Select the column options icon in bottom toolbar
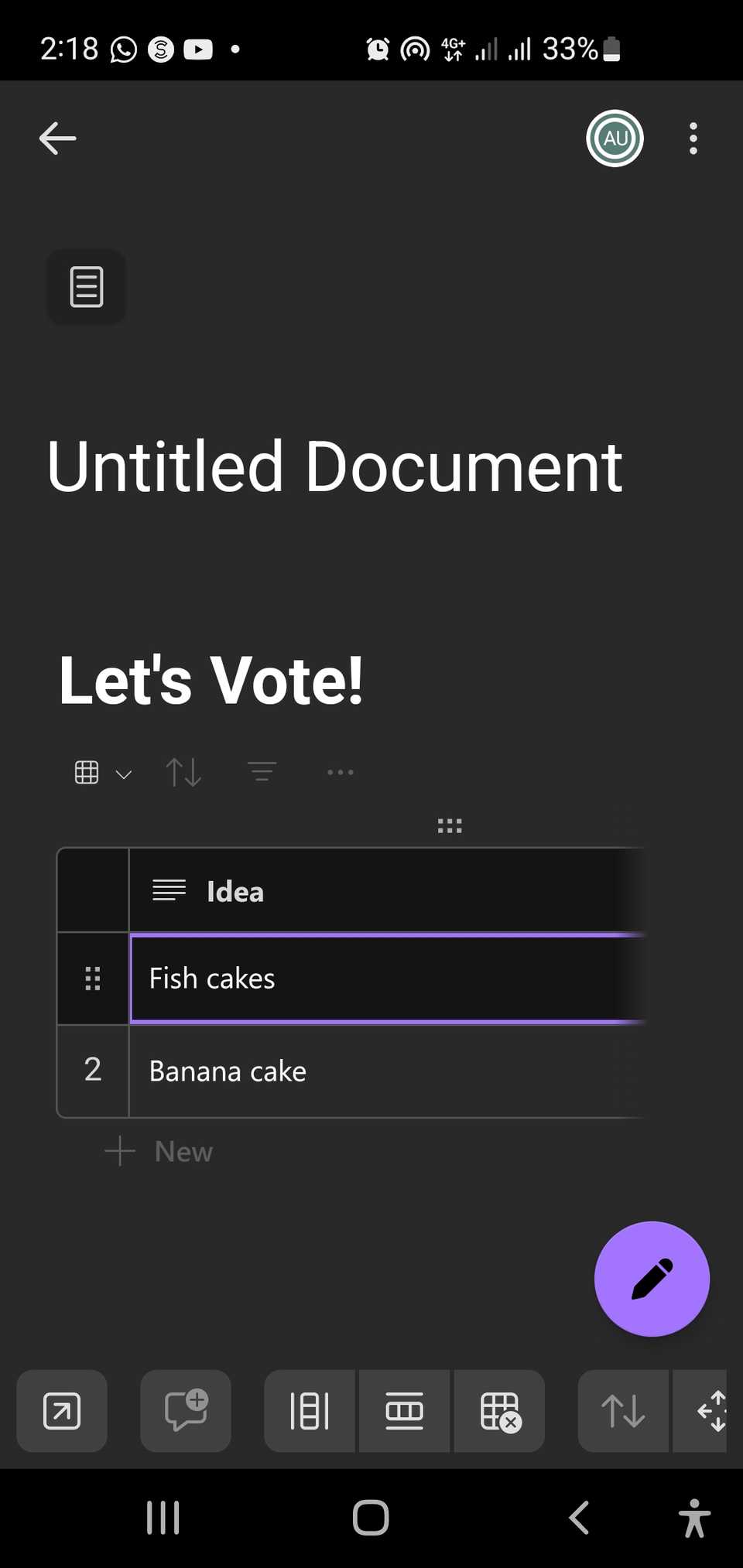This screenshot has width=743, height=1568. coord(309,1411)
